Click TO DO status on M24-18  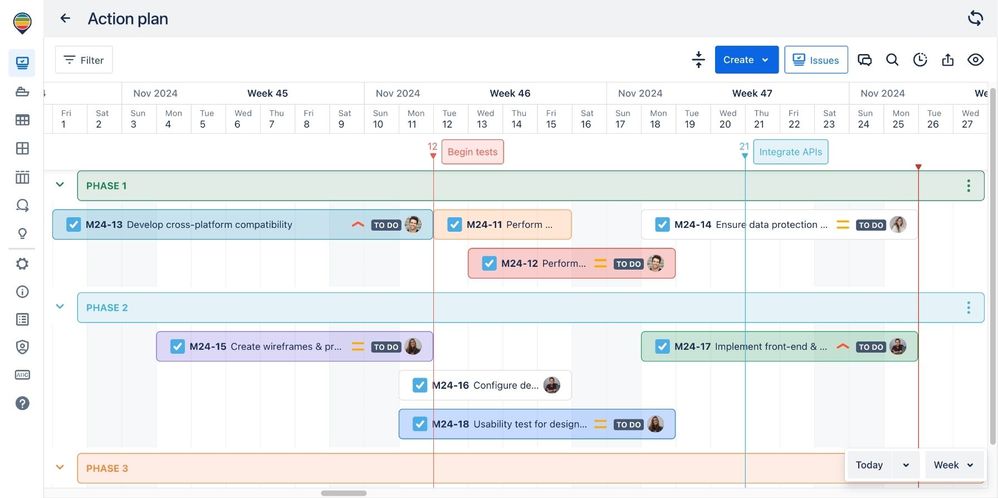point(628,425)
